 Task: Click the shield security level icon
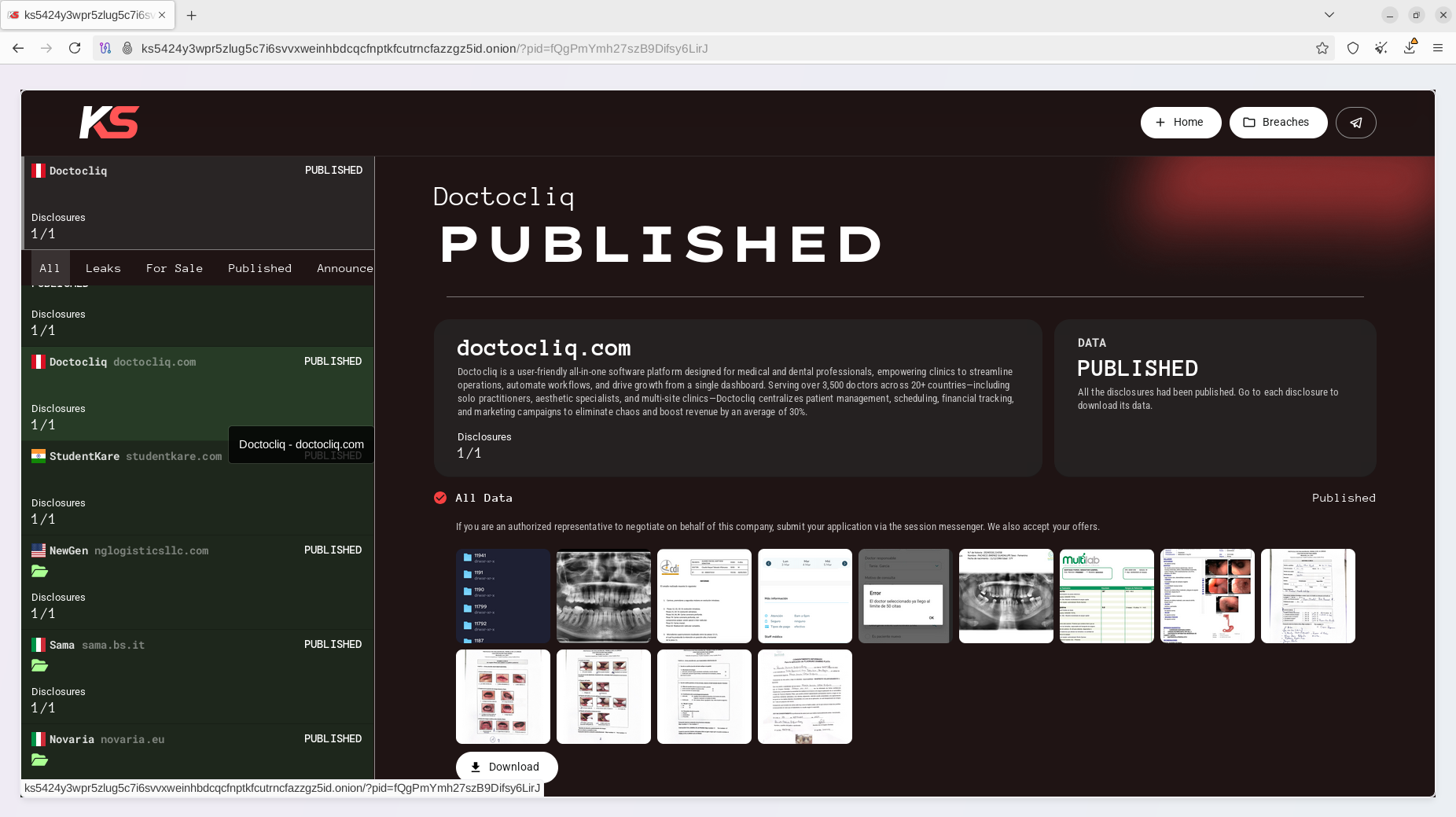point(1352,48)
